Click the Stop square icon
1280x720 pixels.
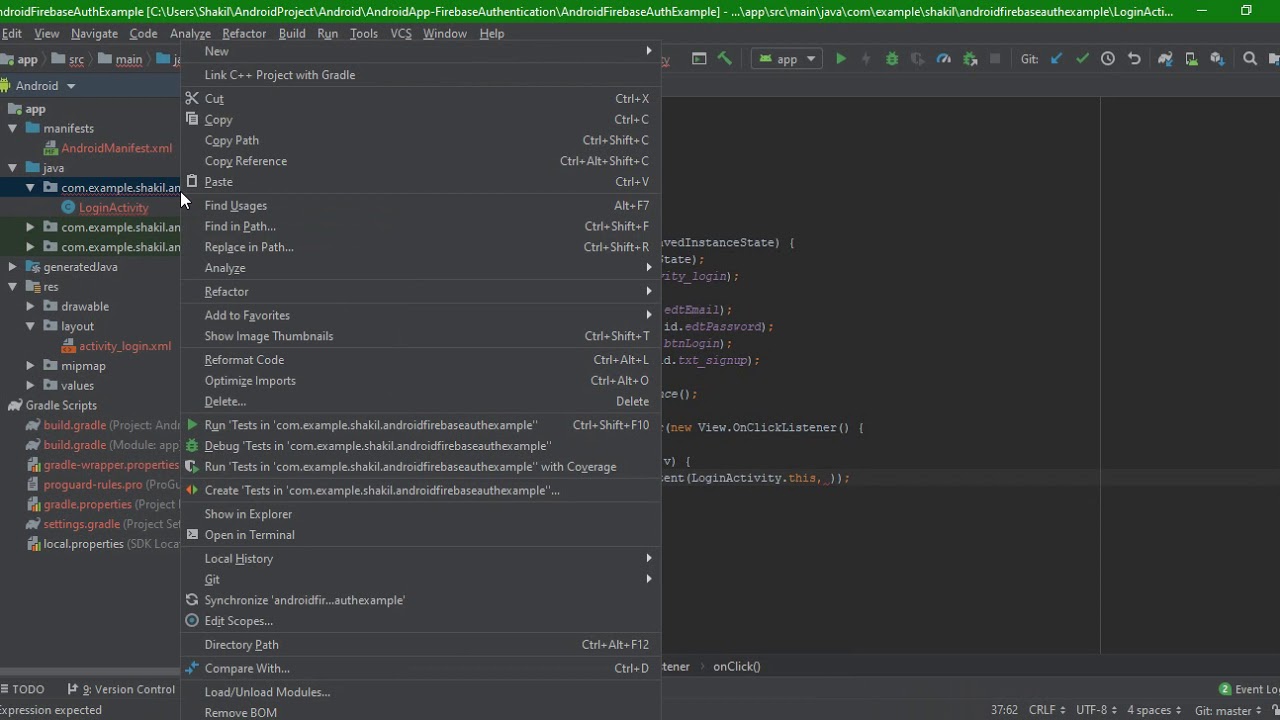(995, 59)
